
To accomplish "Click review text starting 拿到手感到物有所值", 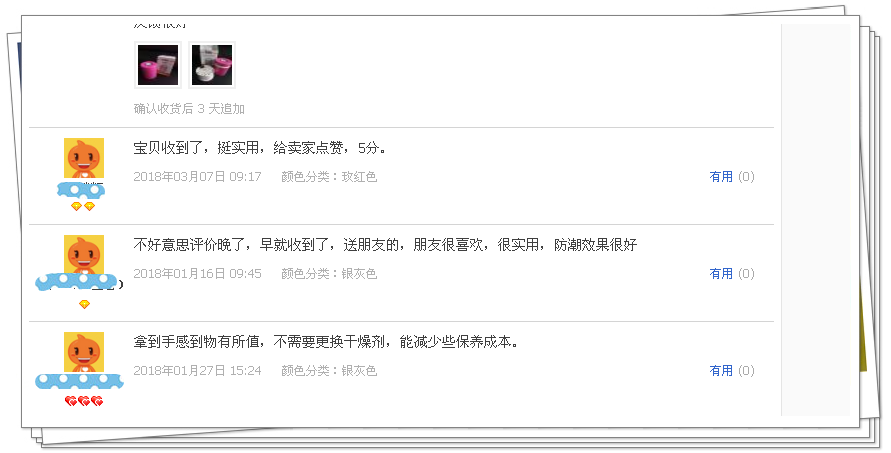I will pyautogui.click(x=326, y=342).
